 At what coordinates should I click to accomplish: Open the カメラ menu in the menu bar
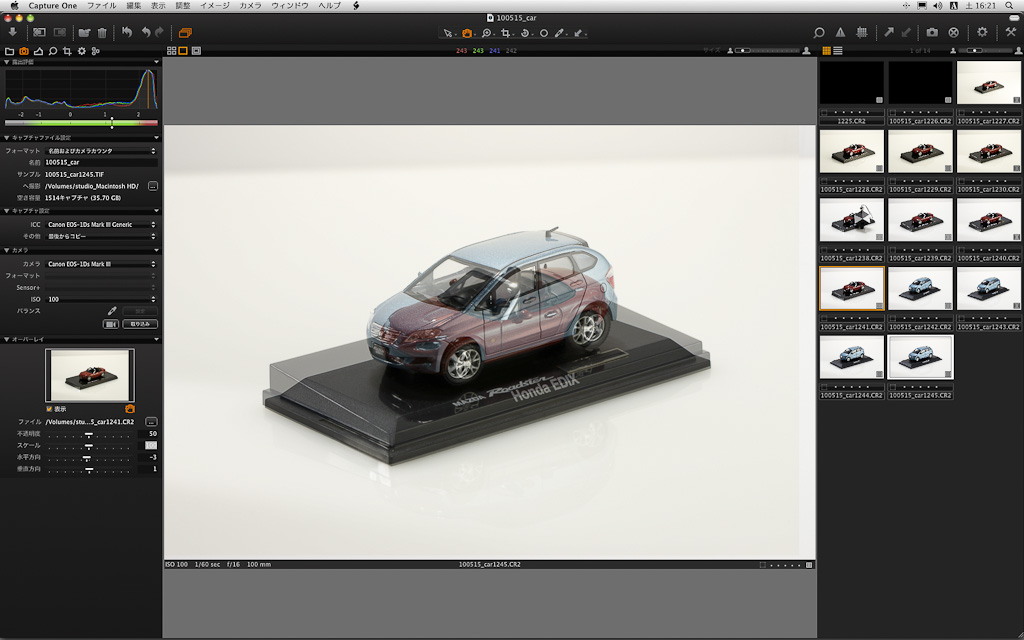(250, 6)
